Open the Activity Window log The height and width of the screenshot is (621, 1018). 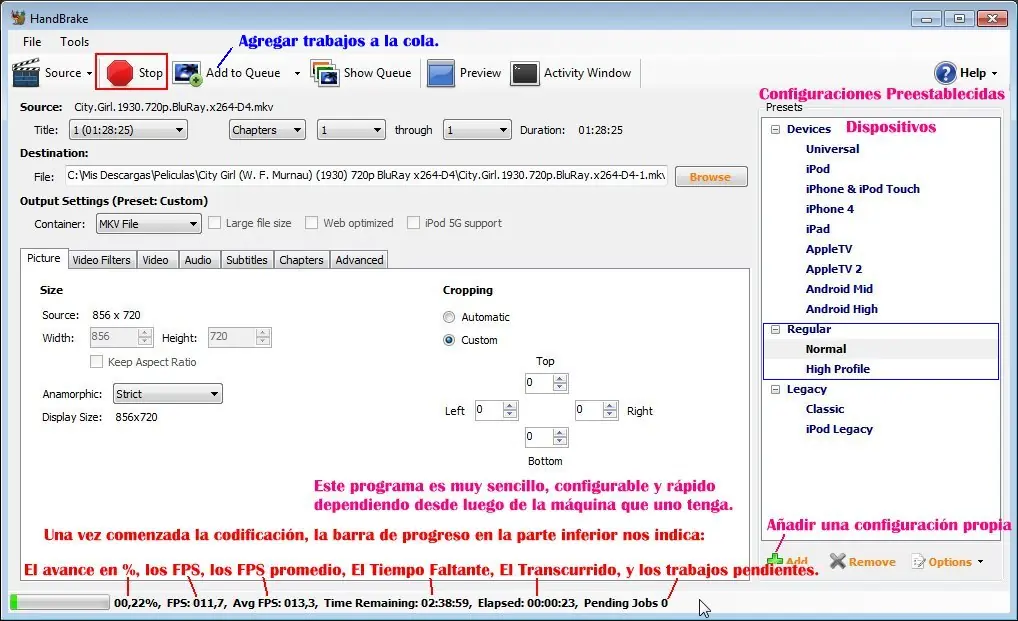pyautogui.click(x=571, y=73)
